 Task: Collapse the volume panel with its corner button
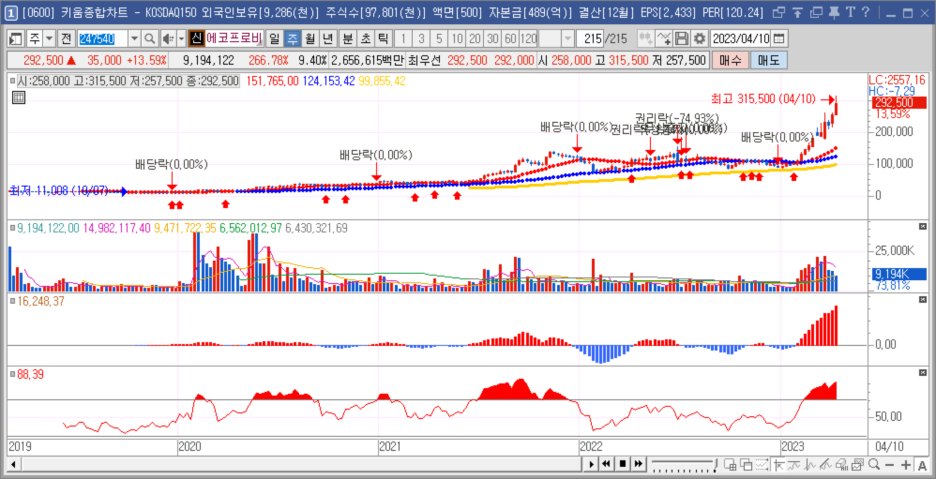pos(922,226)
